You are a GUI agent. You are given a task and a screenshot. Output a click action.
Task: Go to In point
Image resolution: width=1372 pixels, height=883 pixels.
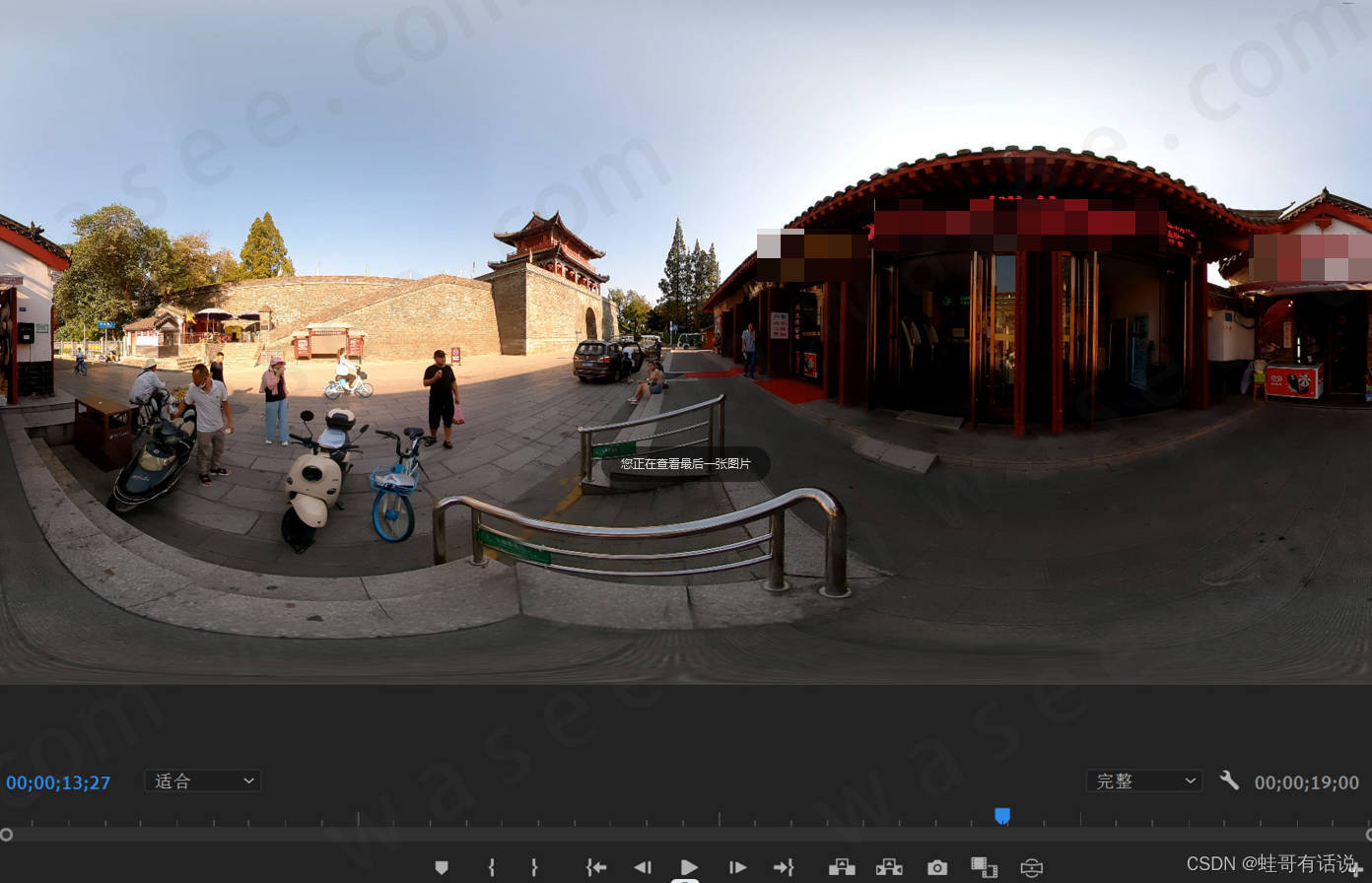click(x=596, y=867)
